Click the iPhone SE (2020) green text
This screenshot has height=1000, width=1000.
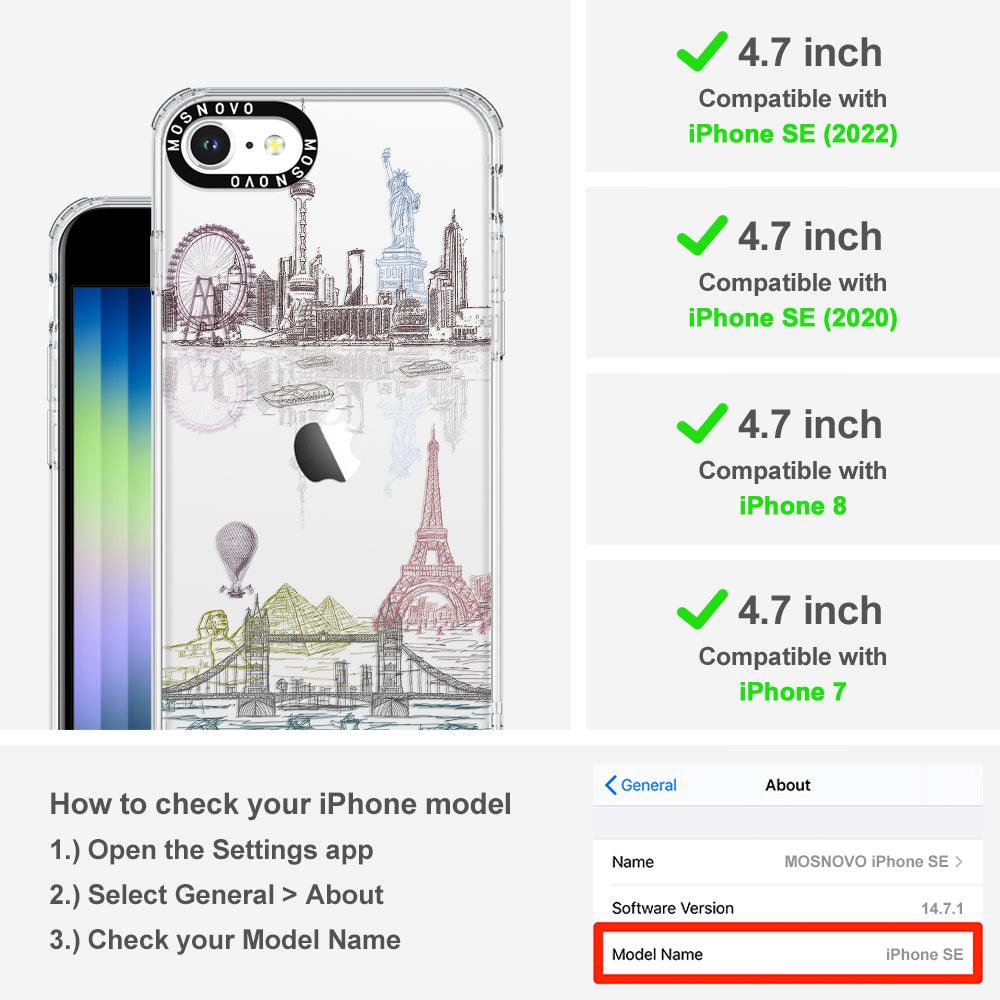coord(793,318)
